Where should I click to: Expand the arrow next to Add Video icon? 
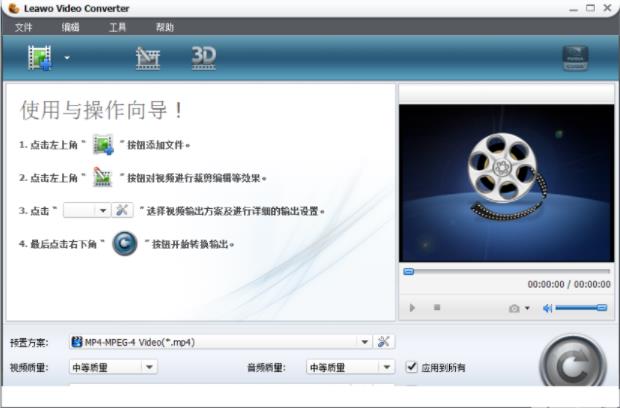67,59
